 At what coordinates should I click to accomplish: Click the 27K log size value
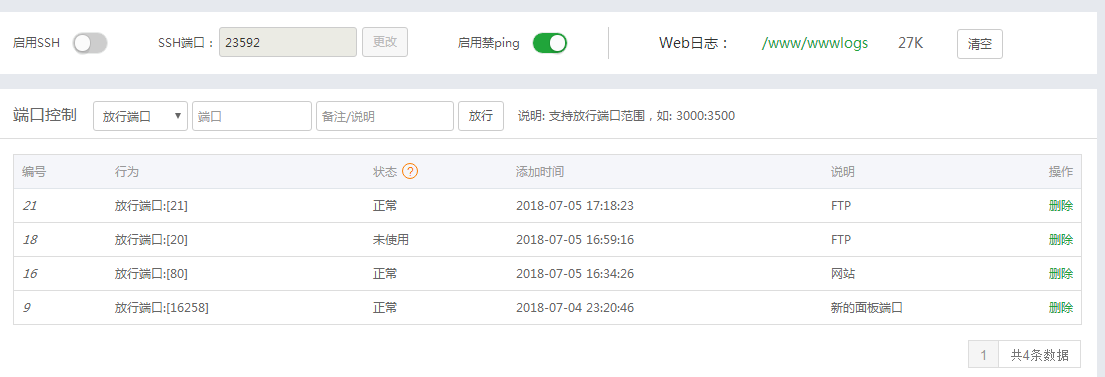[x=910, y=43]
